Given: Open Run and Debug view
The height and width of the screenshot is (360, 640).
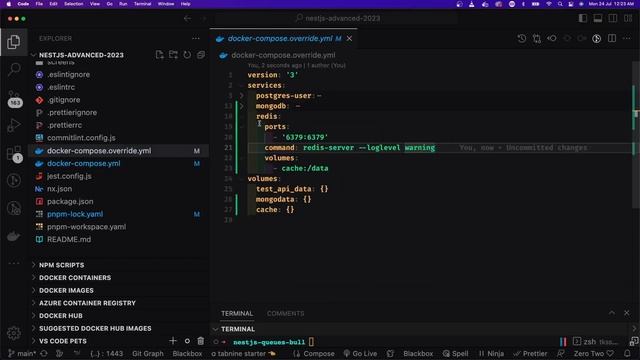Looking at the screenshot, I should click(x=14, y=125).
